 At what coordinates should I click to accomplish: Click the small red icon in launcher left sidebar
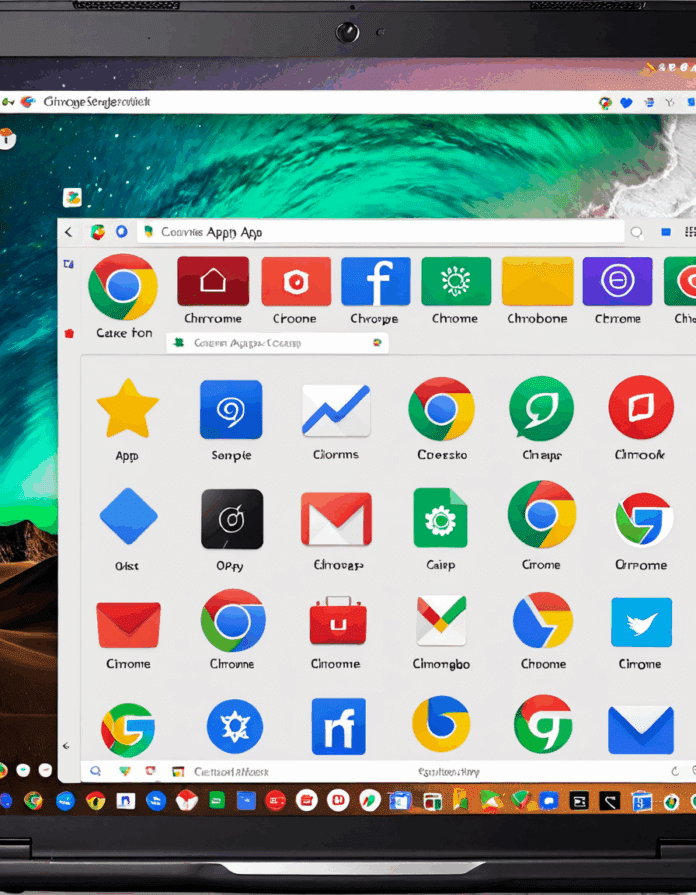(x=69, y=333)
